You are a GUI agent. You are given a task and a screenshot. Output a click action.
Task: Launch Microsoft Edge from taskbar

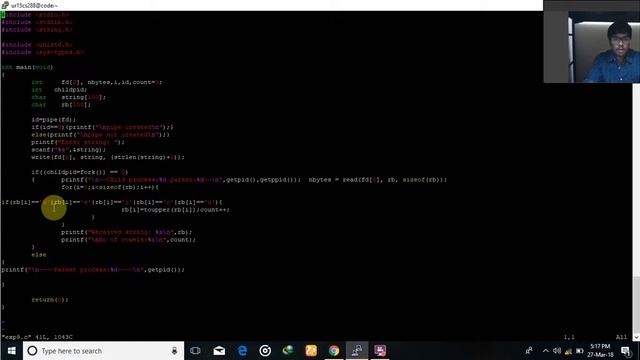[x=242, y=351]
